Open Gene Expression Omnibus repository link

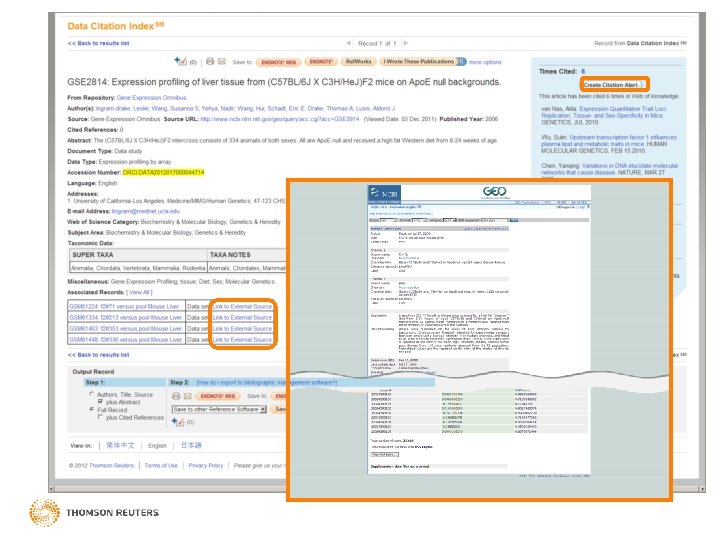click(x=152, y=98)
